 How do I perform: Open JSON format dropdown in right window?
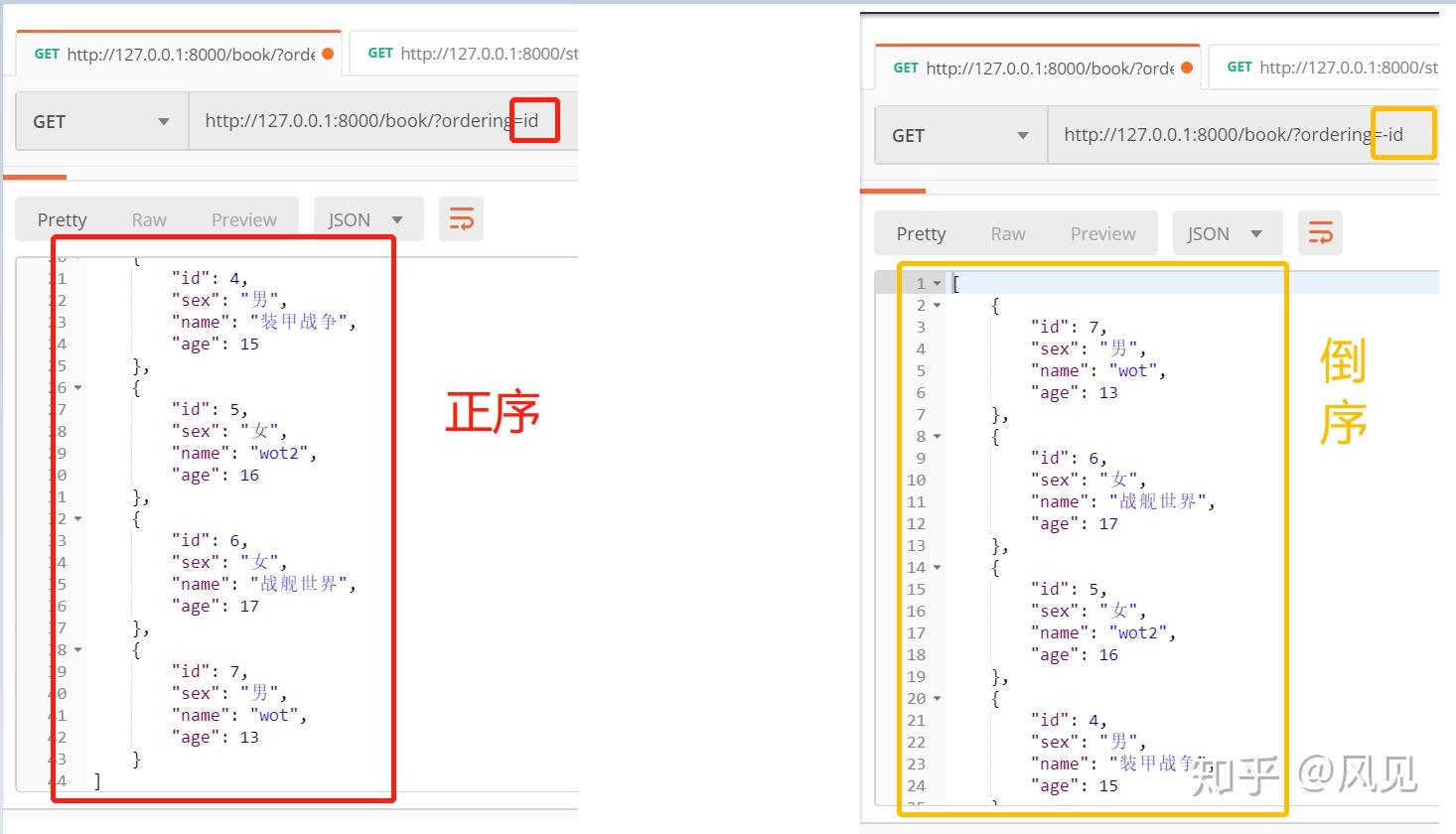click(x=1227, y=233)
